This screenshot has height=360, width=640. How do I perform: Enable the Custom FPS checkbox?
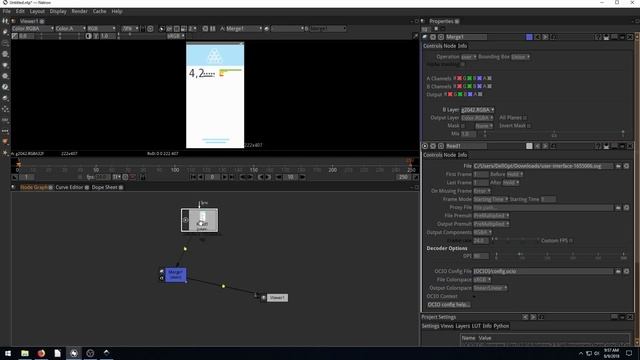pyautogui.click(x=571, y=240)
